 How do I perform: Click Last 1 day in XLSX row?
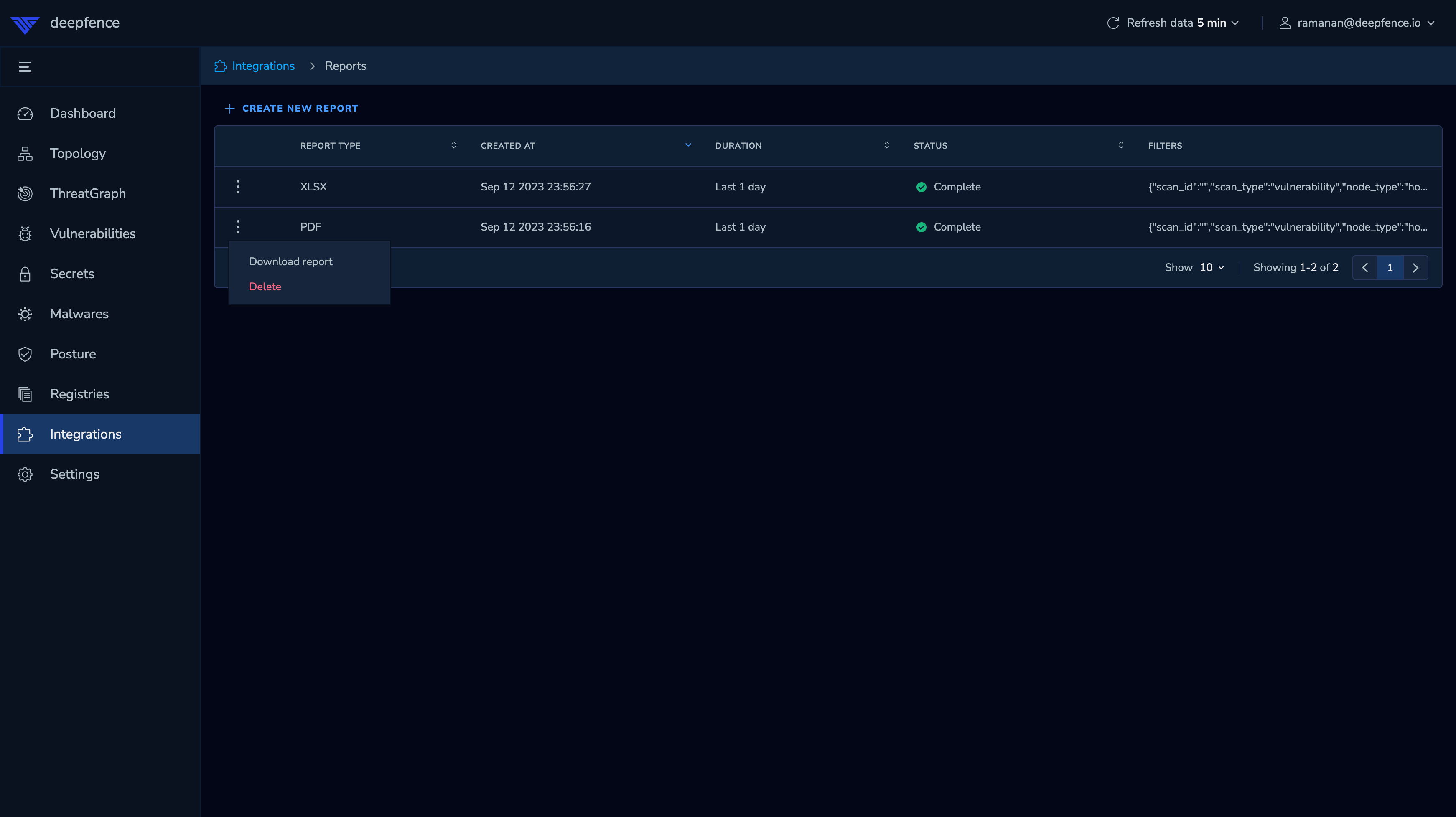click(x=740, y=187)
